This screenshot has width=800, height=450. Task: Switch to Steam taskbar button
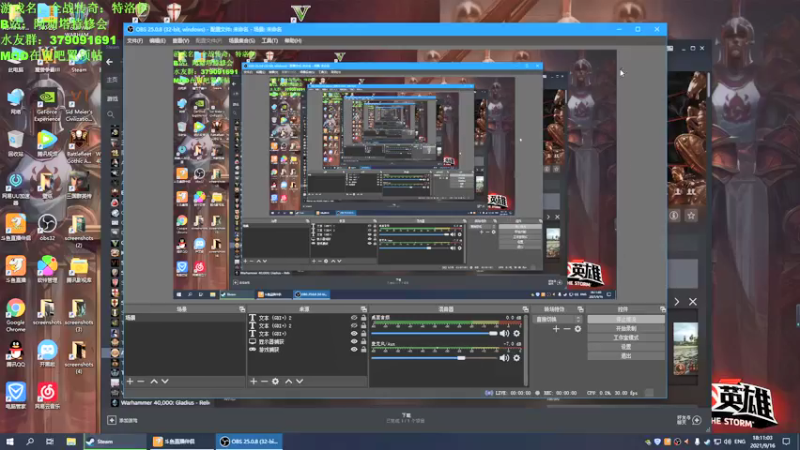pyautogui.click(x=115, y=441)
